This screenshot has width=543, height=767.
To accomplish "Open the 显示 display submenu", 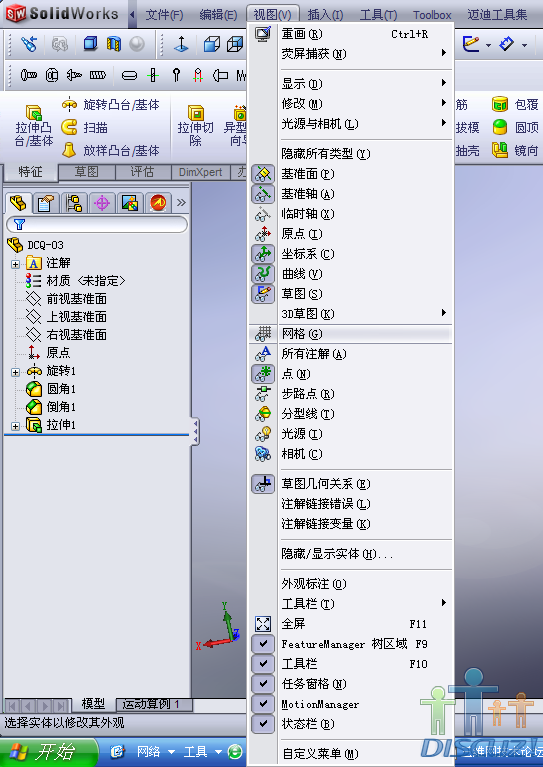I will click(351, 84).
